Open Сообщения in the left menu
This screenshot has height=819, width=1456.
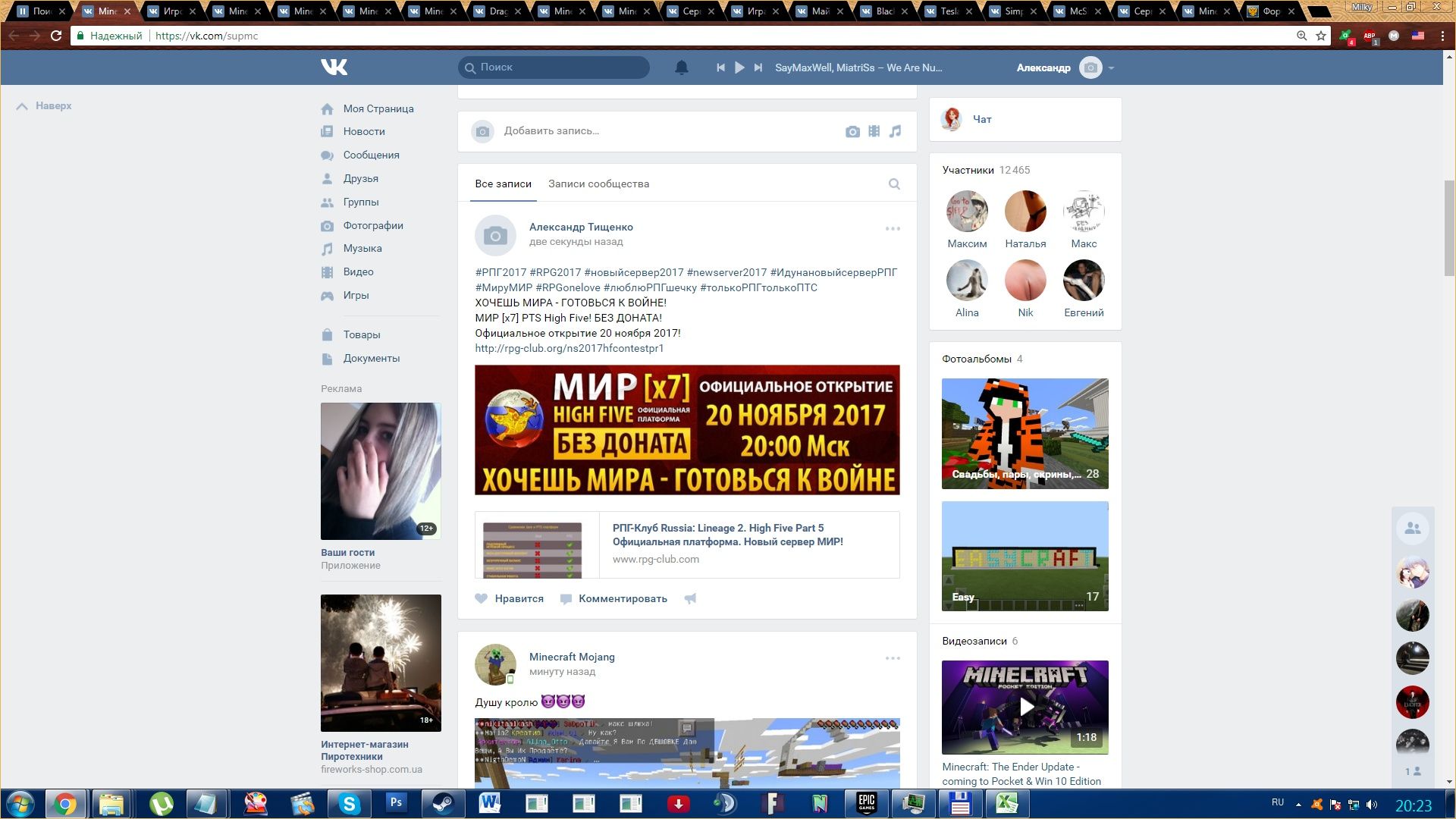[x=371, y=155]
